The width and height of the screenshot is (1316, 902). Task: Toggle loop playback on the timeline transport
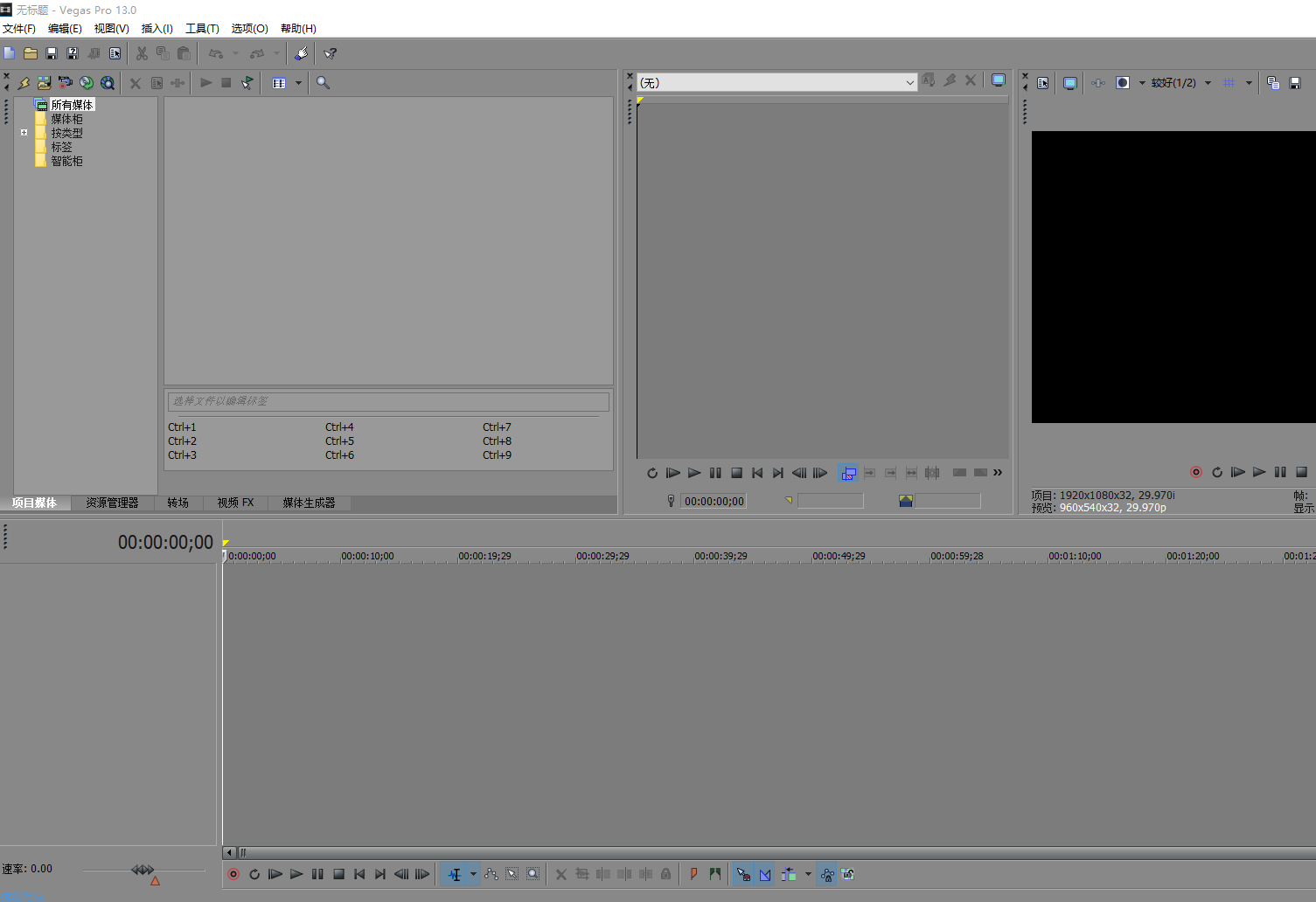pos(254,874)
